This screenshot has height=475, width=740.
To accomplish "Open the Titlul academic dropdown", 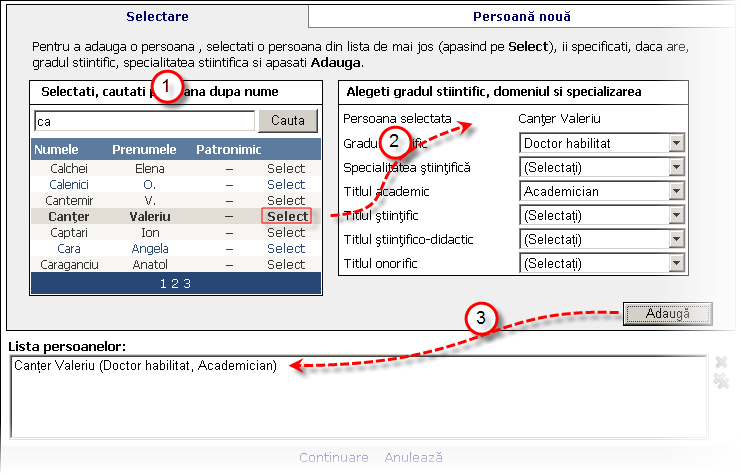I will coord(677,191).
